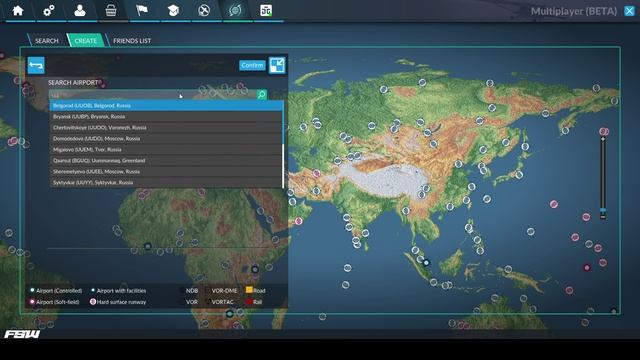Pick Chertovitskoye (UUOO), Voronezh
Image resolution: width=640 pixels, height=360 pixels.
click(165, 128)
